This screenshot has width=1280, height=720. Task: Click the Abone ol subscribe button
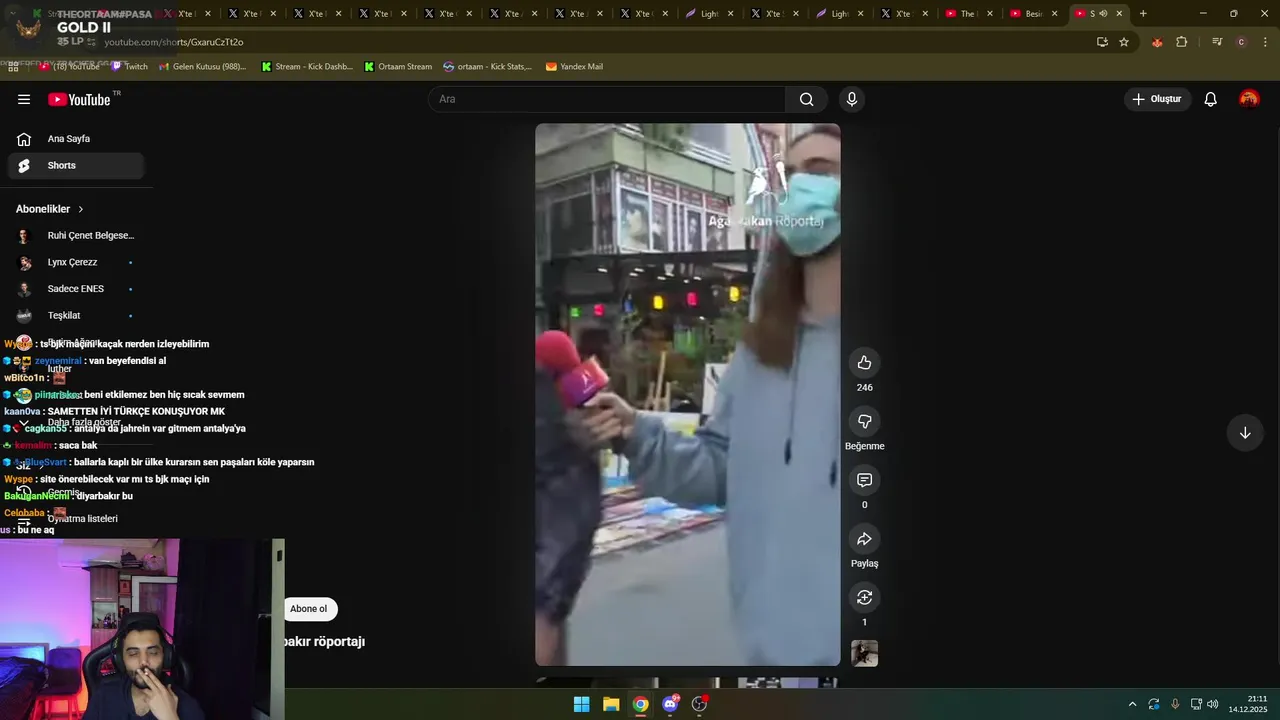[x=308, y=609]
